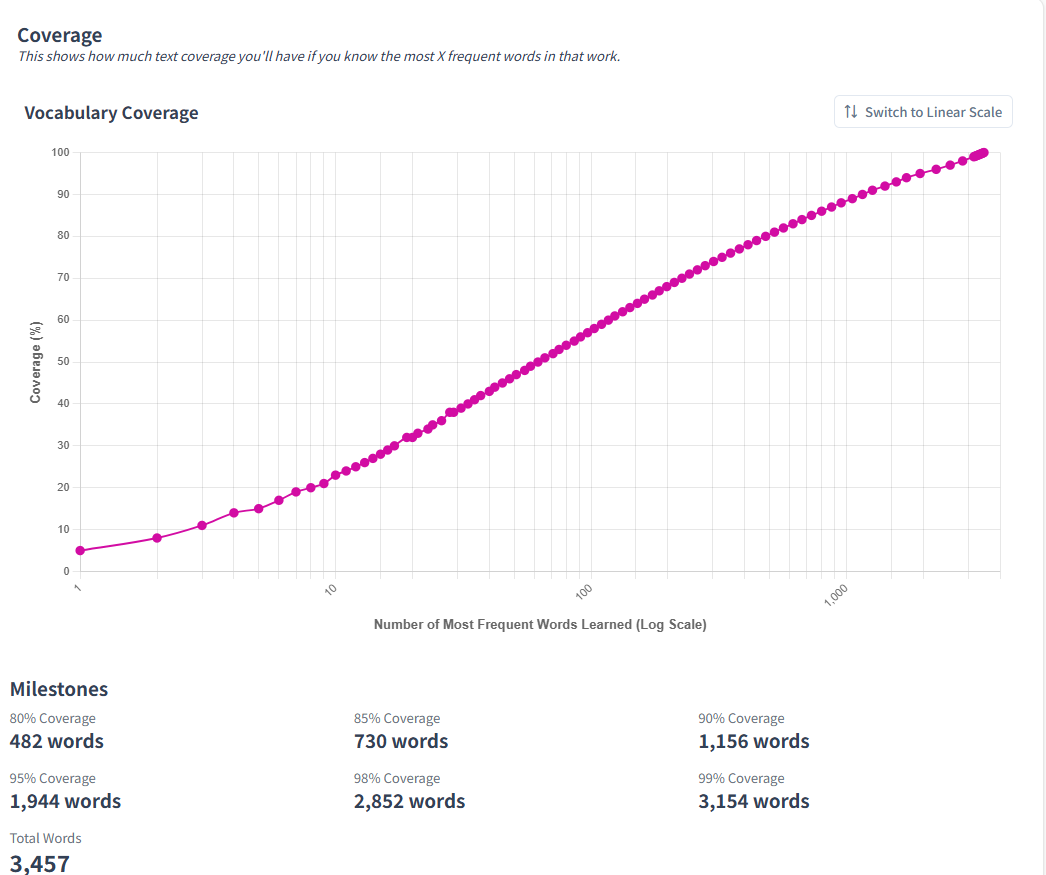
Task: Click the data point at 3 words
Action: coord(202,525)
